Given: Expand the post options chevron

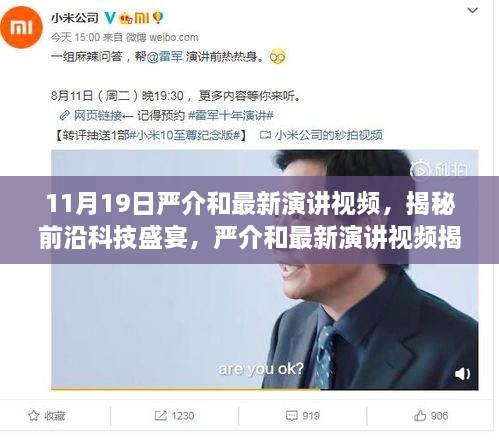Looking at the screenshot, I should click(x=472, y=11).
